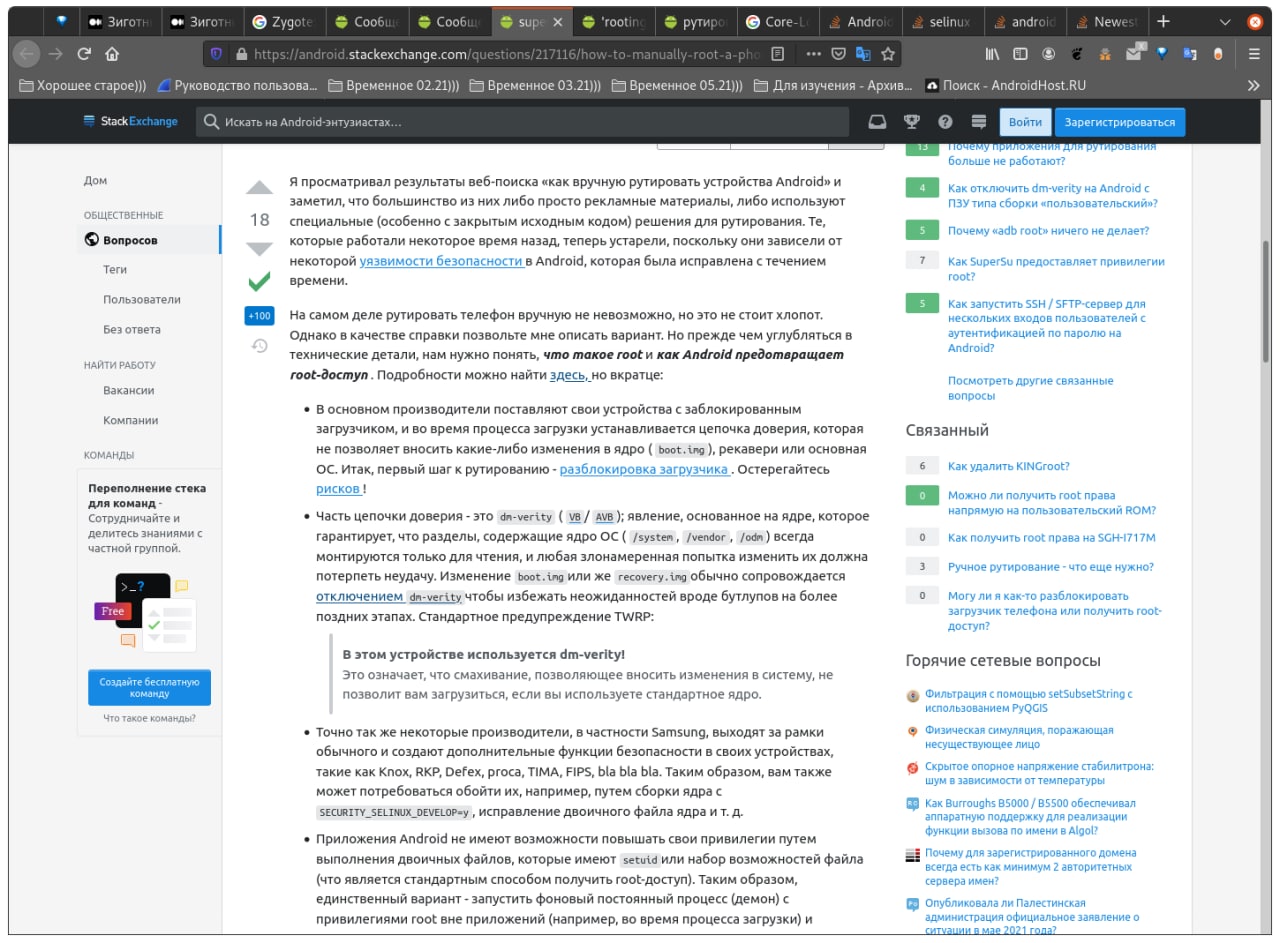Follow 'уязвимости безопасности' link
This screenshot has width=1280, height=943.
coord(441,262)
